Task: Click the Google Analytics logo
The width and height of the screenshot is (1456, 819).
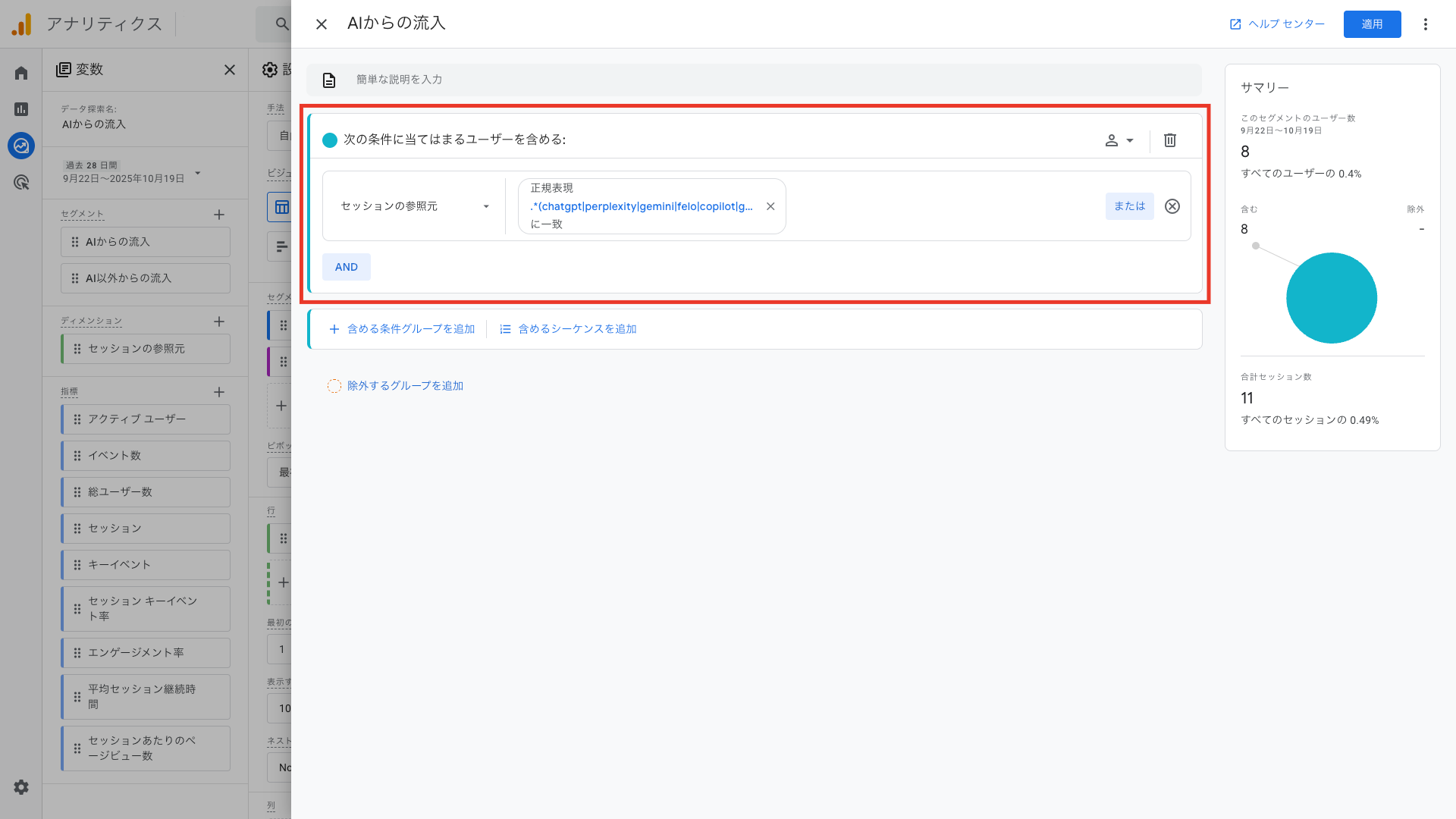Action: [22, 24]
